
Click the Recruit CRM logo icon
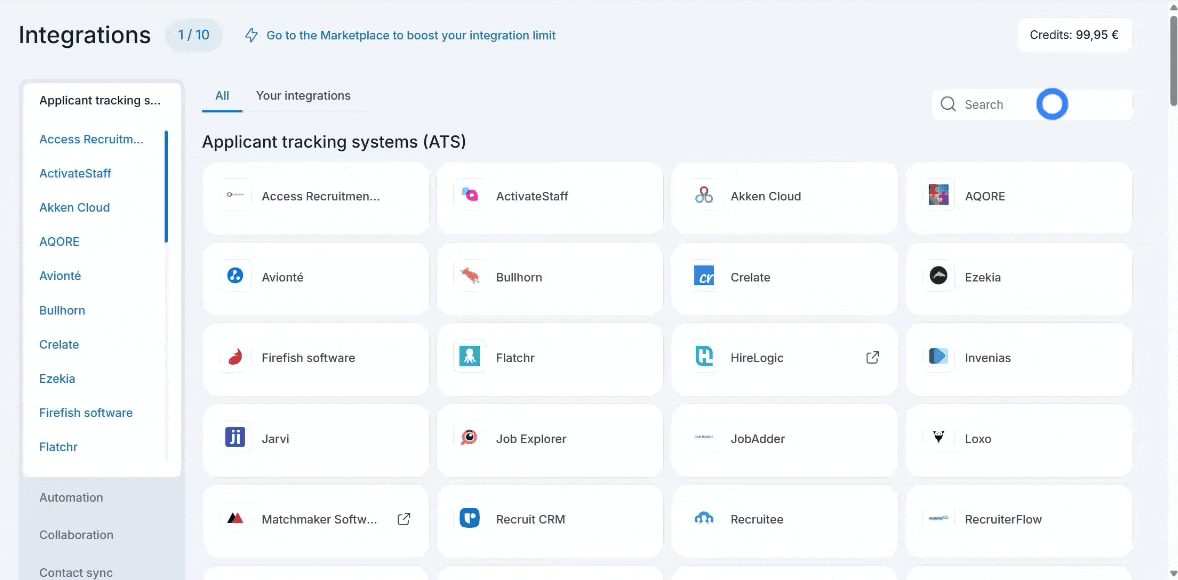[470, 518]
